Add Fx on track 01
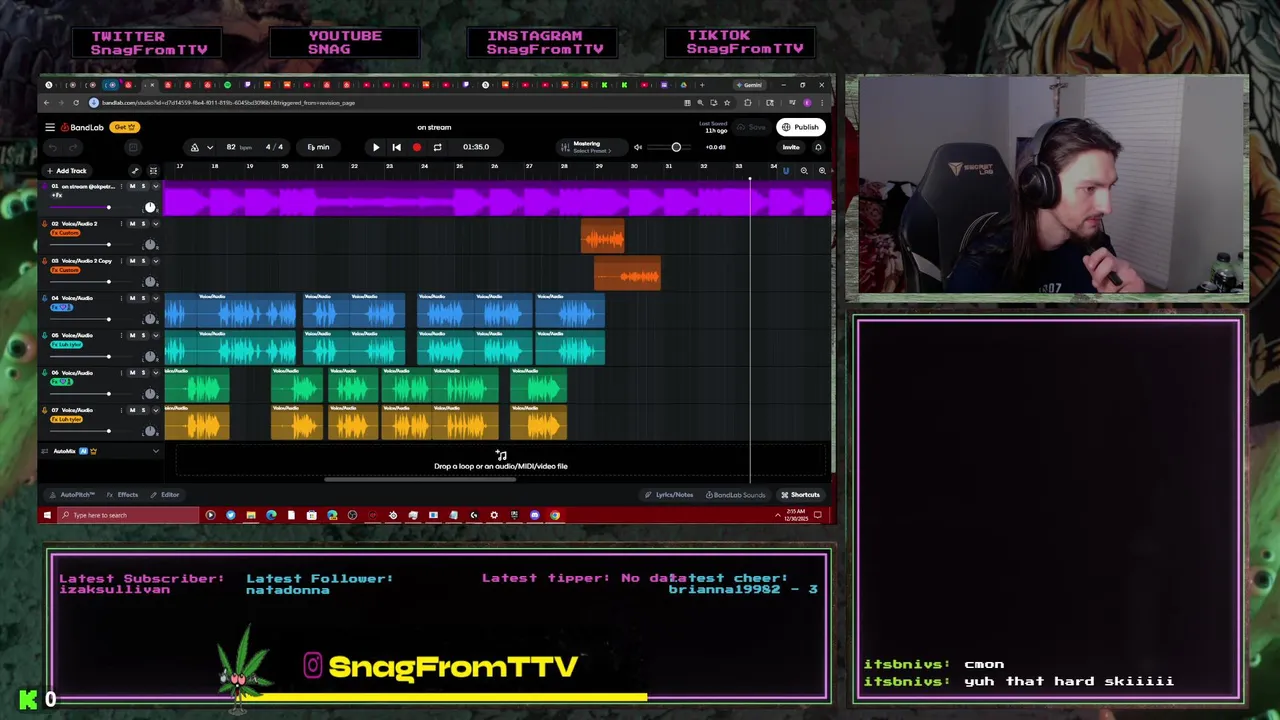 click(57, 195)
